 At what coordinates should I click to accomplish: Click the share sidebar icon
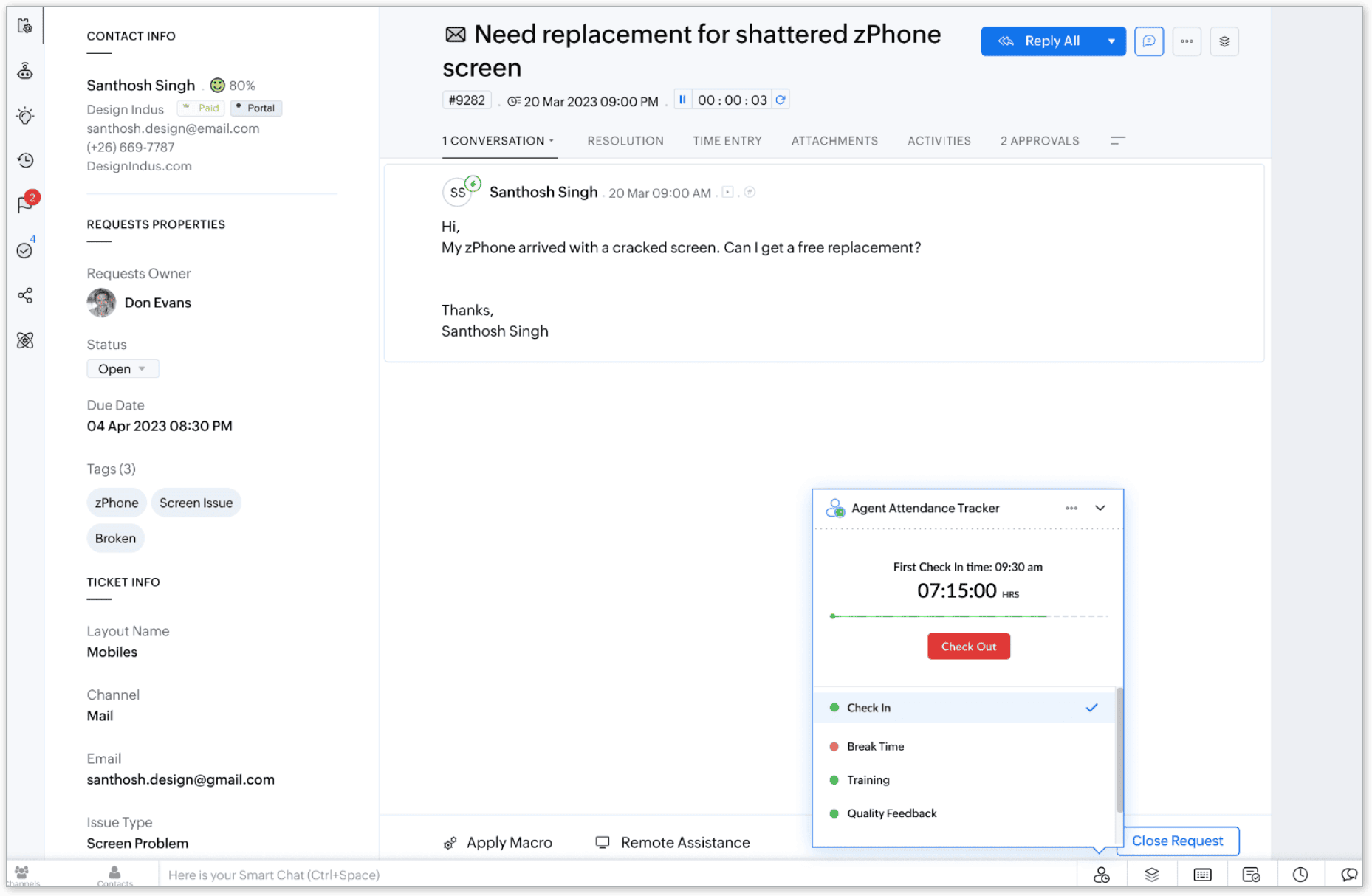click(25, 295)
